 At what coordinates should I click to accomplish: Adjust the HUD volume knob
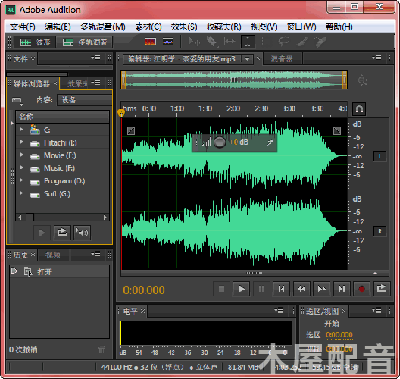(219, 142)
